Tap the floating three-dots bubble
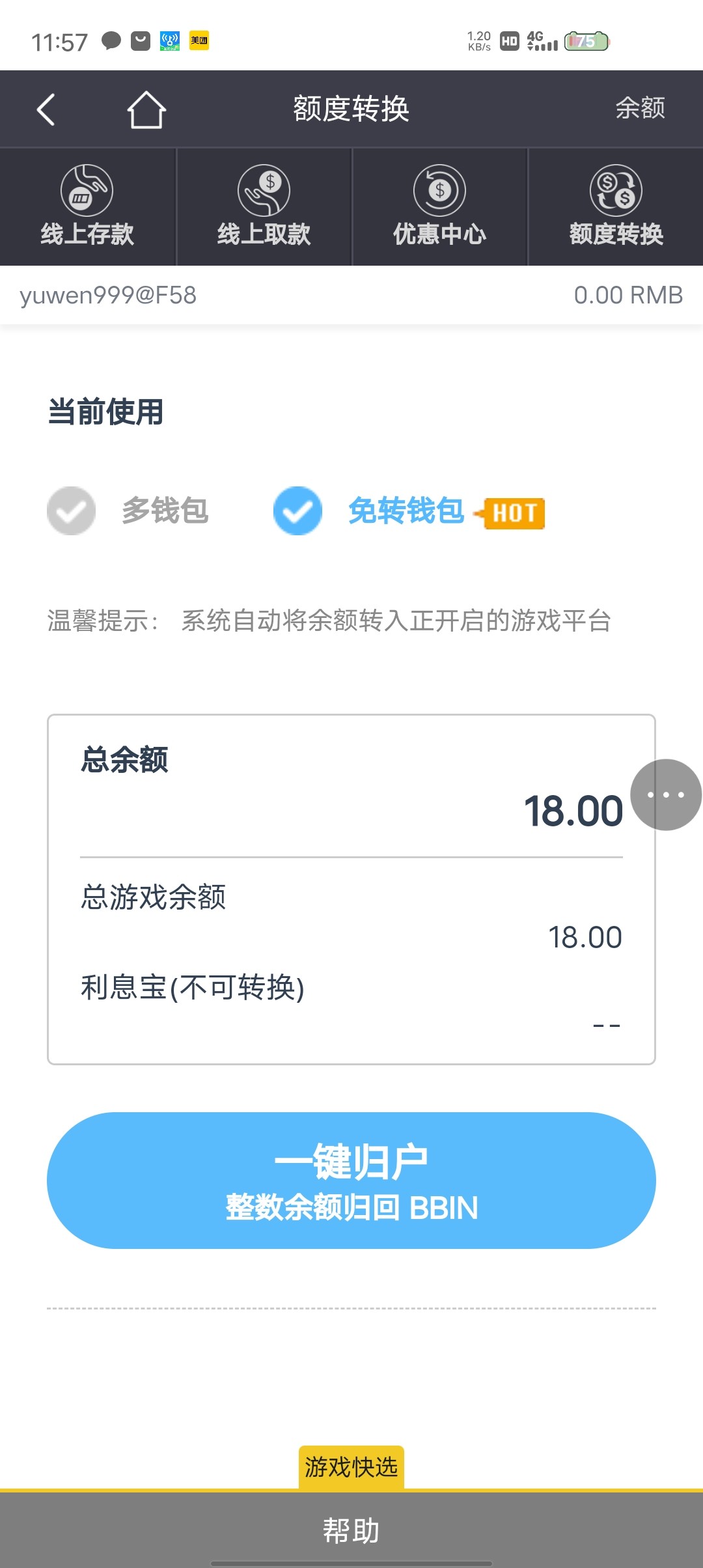703x1568 pixels. coord(666,794)
